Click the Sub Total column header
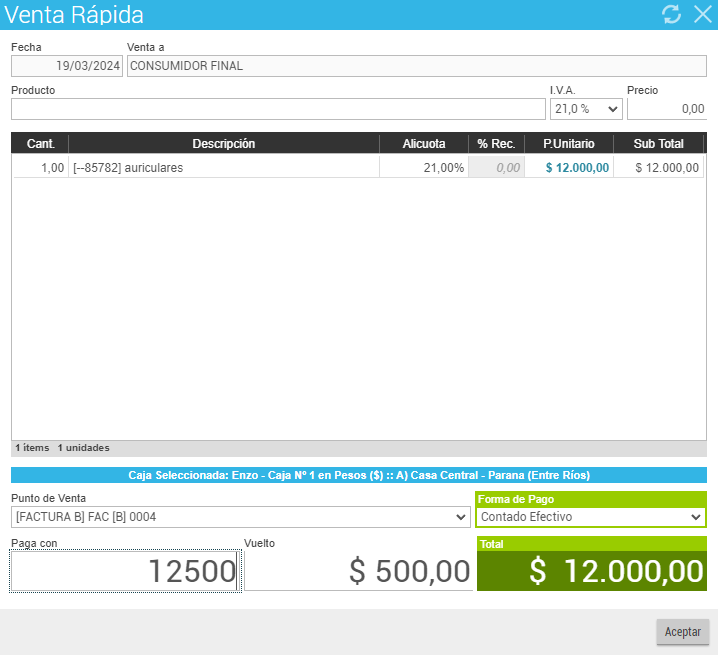Screen dimensions: 718x655 pos(658,144)
